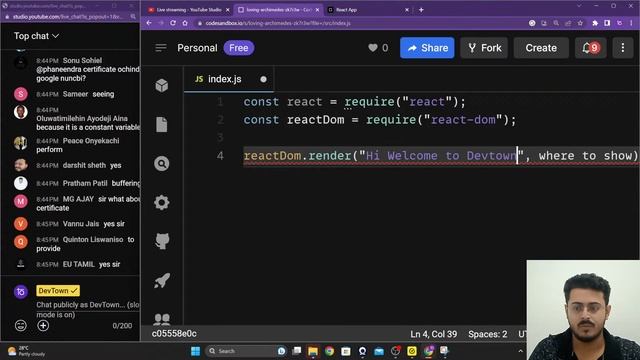
Task: Open the Deployment rocket sidebar icon
Action: pyautogui.click(x=162, y=280)
